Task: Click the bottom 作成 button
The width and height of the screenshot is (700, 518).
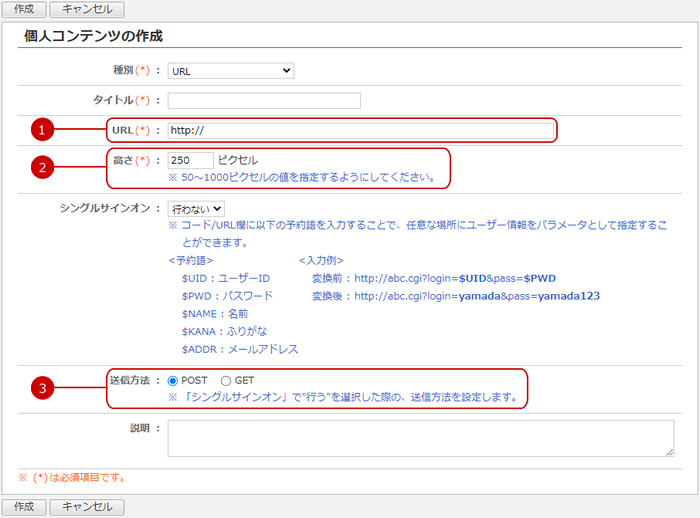Action: click(23, 507)
